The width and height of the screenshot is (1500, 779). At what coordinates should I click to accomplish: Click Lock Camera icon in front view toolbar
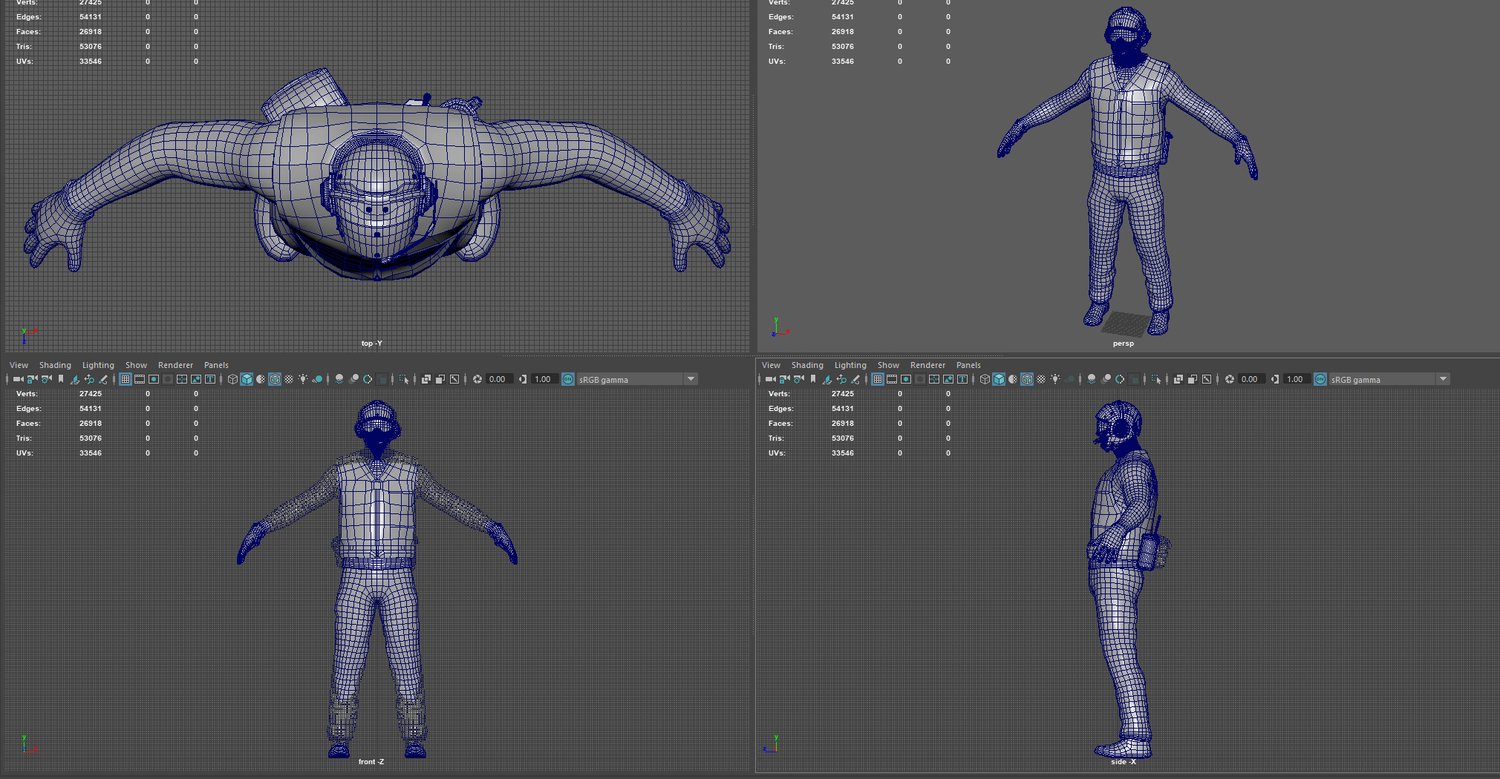pyautogui.click(x=32, y=380)
